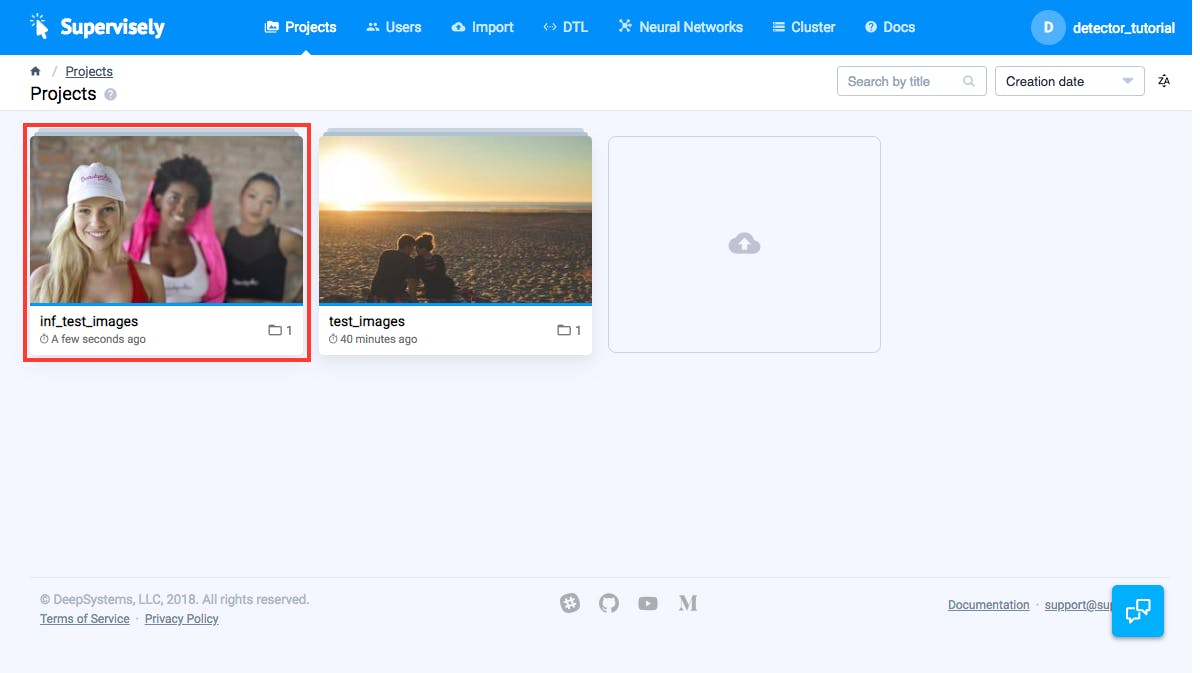This screenshot has height=673, width=1200.
Task: Open the detector_tutorial account menu
Action: tap(1103, 27)
